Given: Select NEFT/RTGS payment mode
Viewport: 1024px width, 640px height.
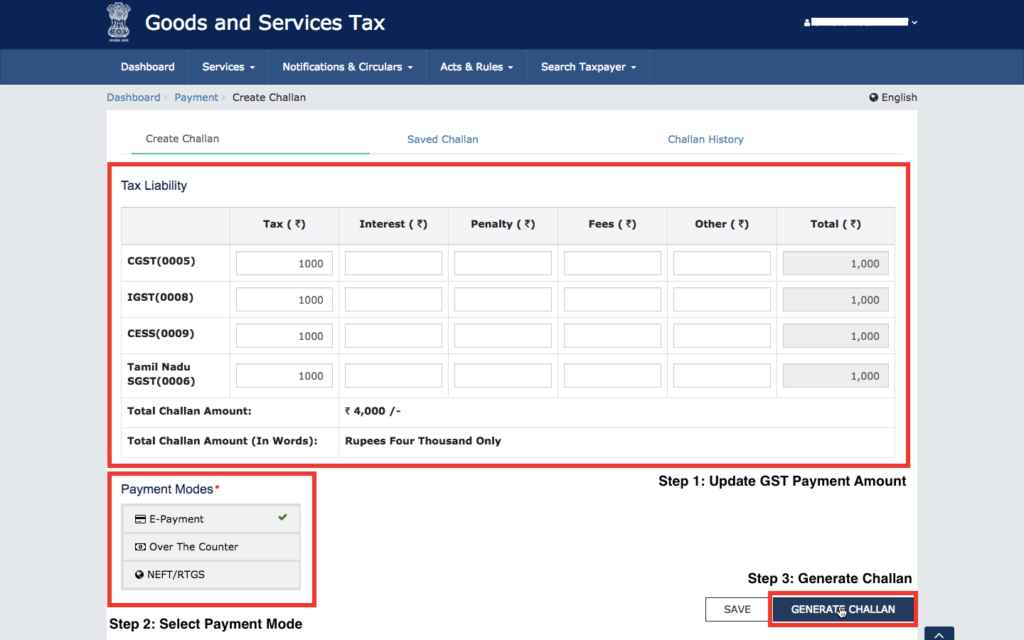Looking at the screenshot, I should tap(211, 575).
